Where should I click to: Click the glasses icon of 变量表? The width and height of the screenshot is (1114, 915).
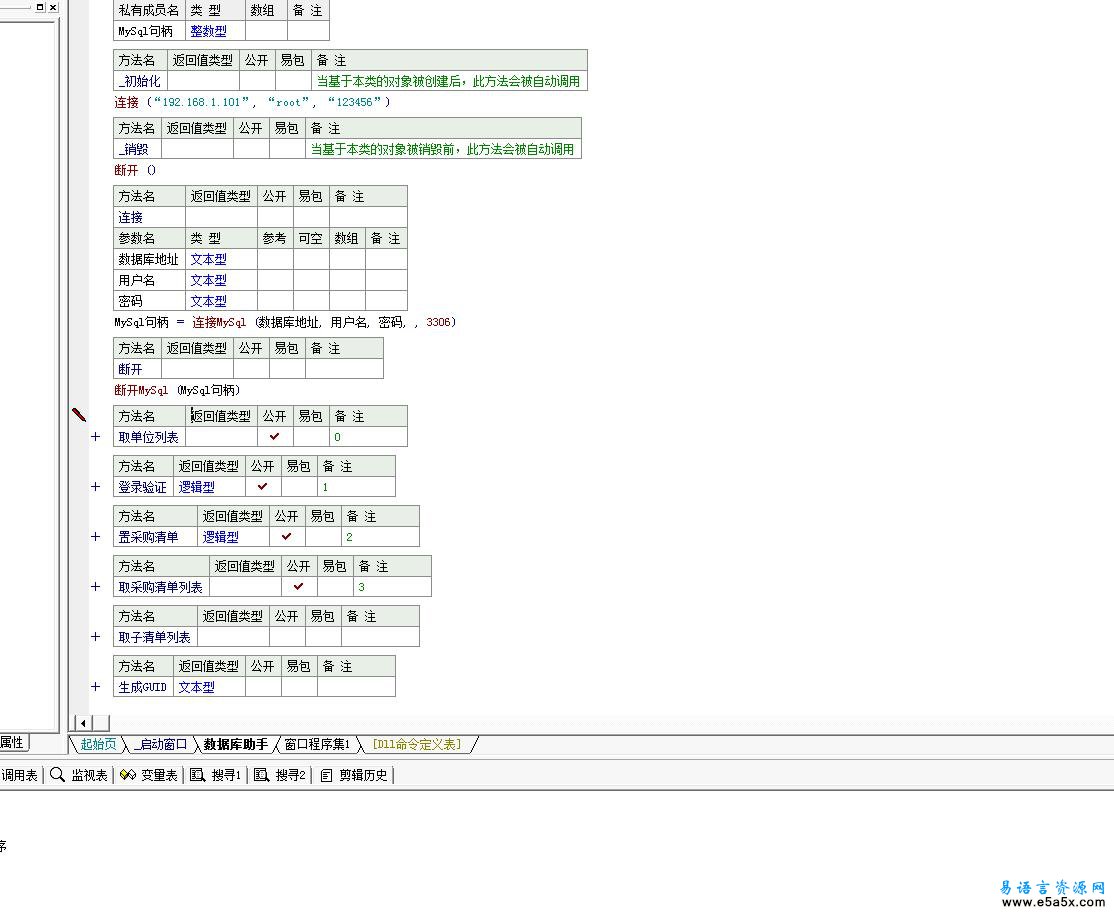(x=128, y=774)
